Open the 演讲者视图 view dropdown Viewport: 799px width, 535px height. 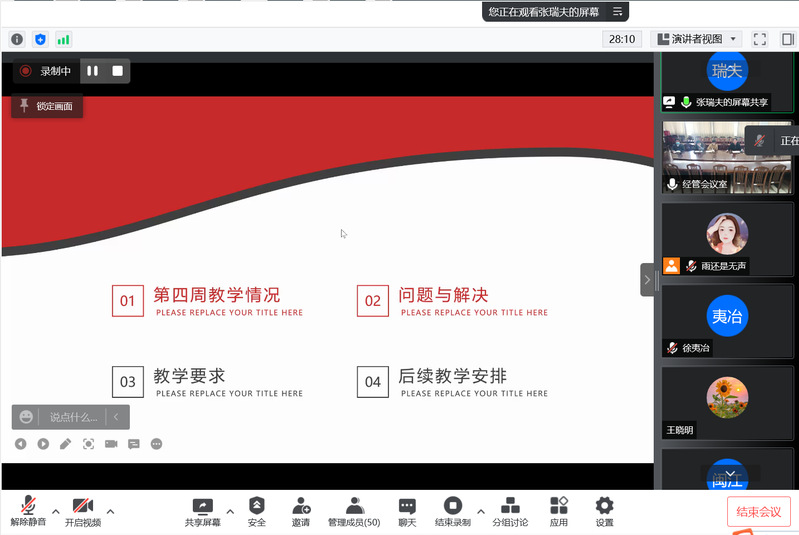(699, 39)
